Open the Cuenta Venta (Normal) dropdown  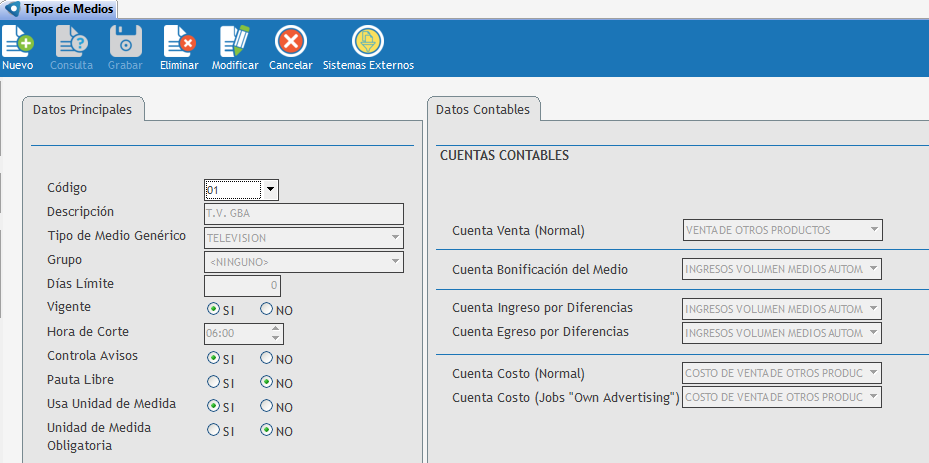pos(875,230)
